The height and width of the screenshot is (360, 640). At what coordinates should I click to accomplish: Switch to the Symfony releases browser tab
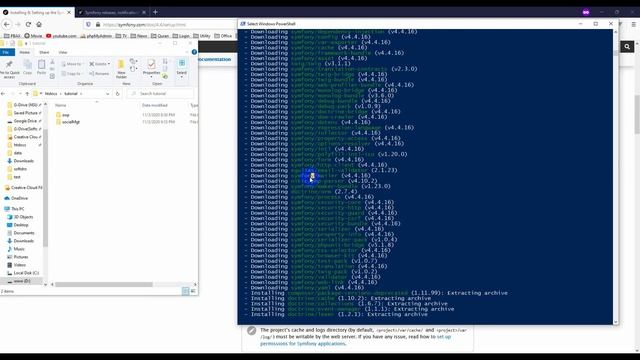[x=112, y=12]
